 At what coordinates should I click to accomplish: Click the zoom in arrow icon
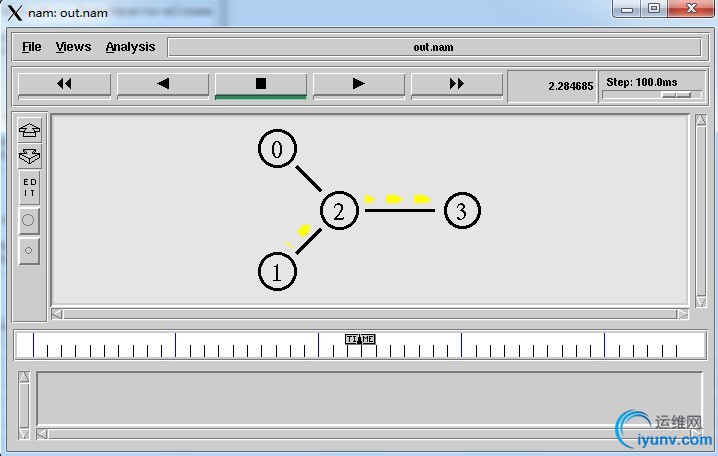coord(29,130)
